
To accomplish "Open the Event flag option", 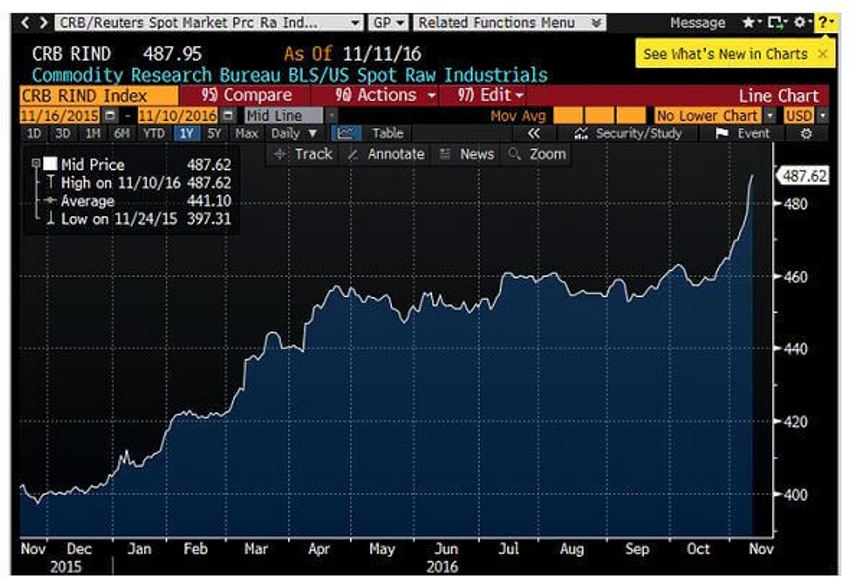I will (742, 133).
